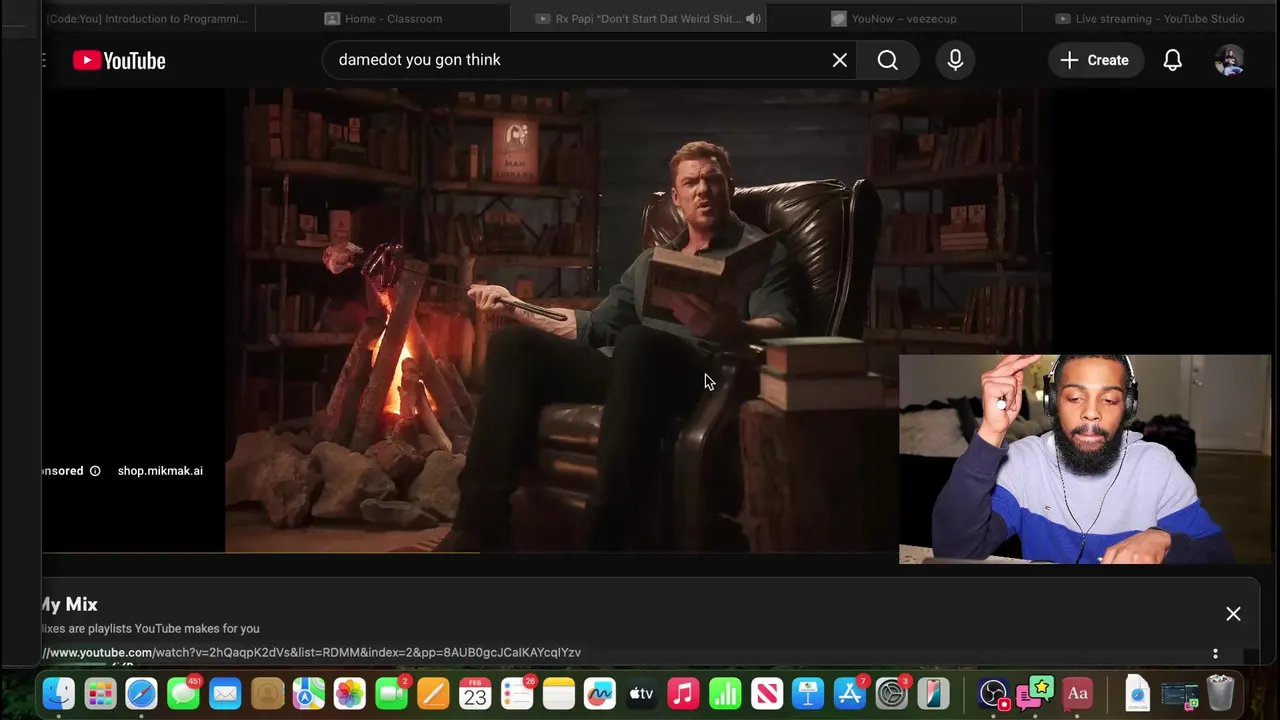
Task: Open YouTube notifications bell
Action: tap(1173, 60)
